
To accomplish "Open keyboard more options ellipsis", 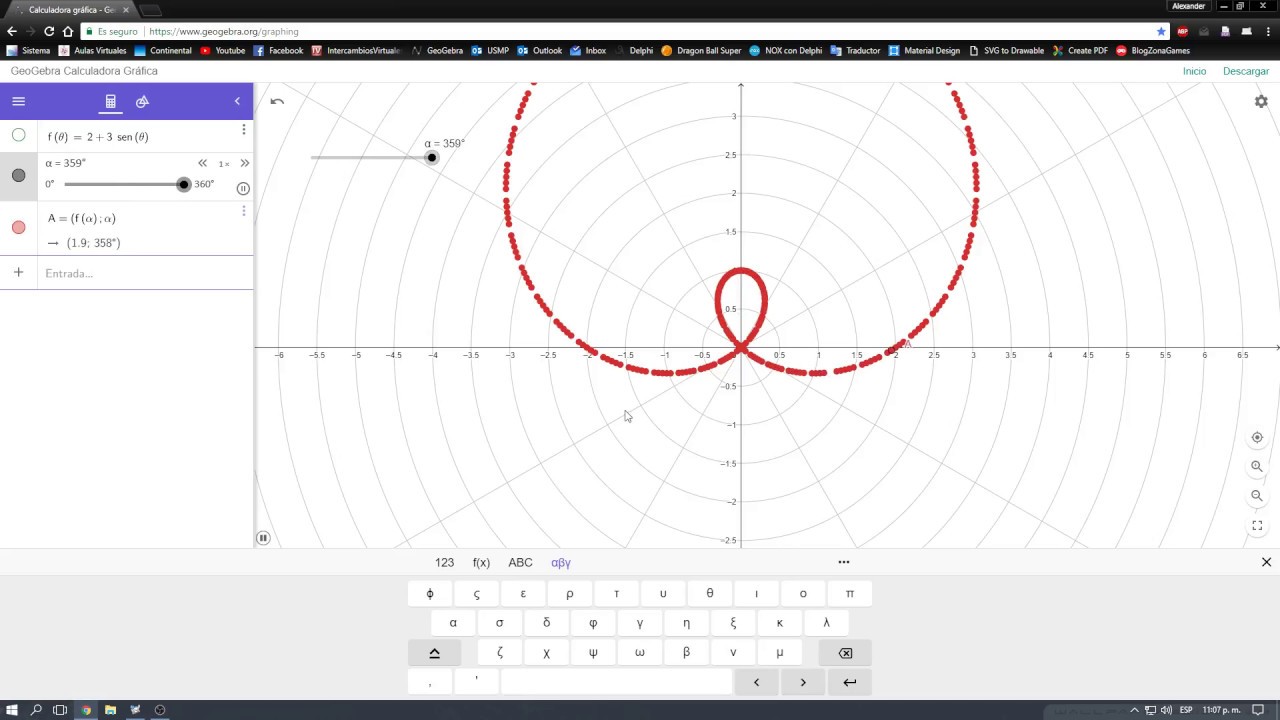I will (844, 562).
